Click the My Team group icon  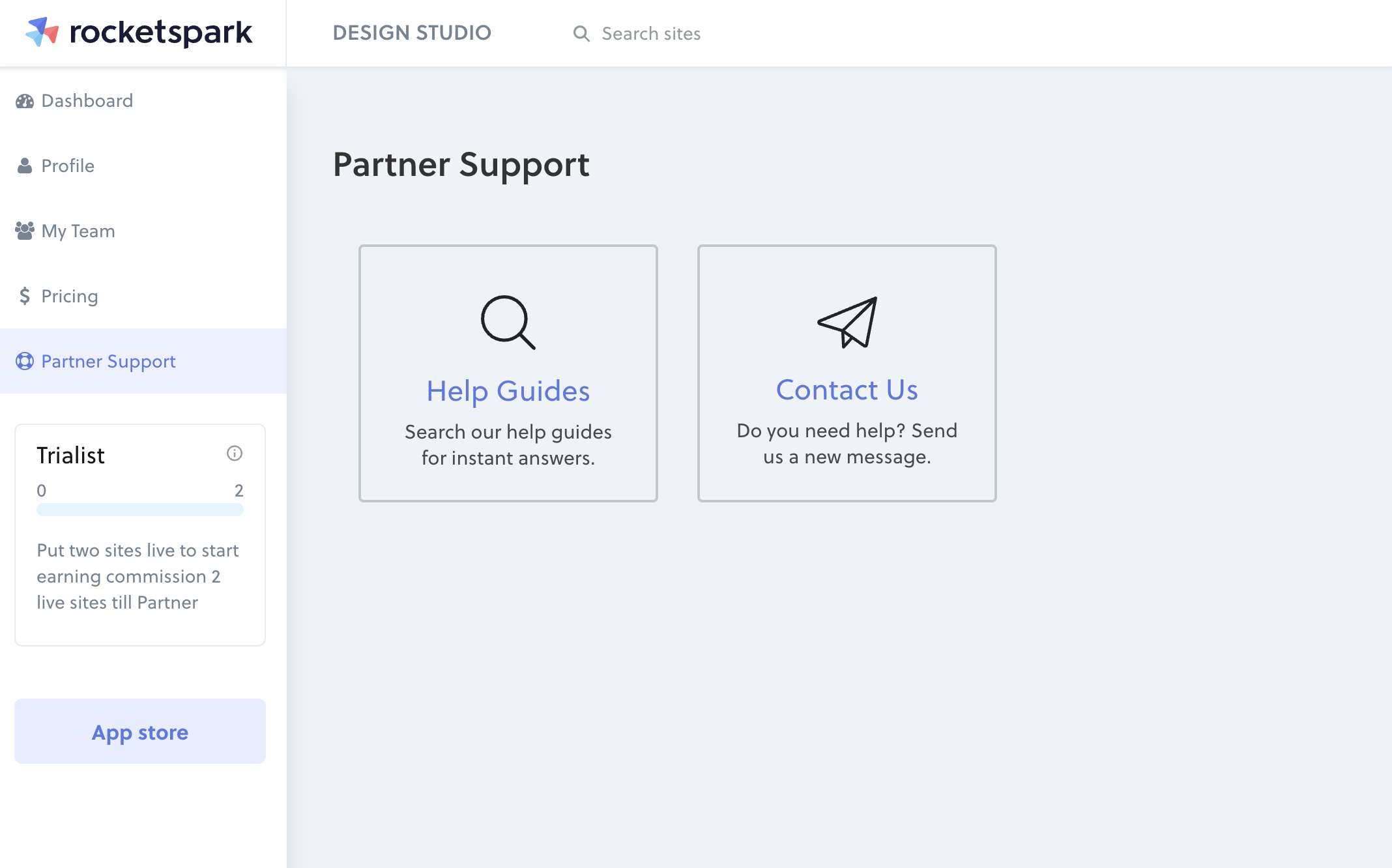coord(25,231)
